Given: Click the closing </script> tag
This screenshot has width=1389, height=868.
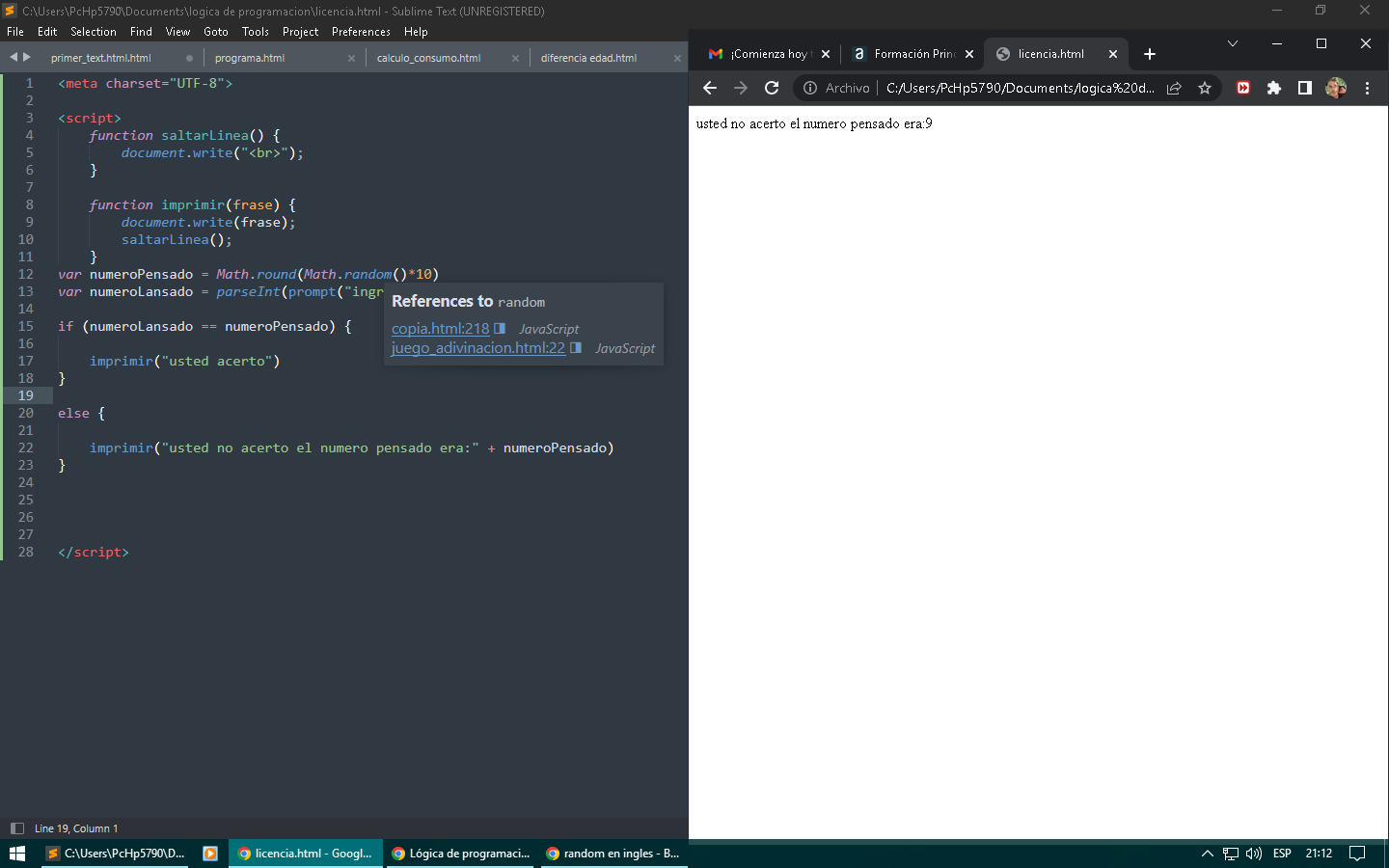Looking at the screenshot, I should click(94, 552).
